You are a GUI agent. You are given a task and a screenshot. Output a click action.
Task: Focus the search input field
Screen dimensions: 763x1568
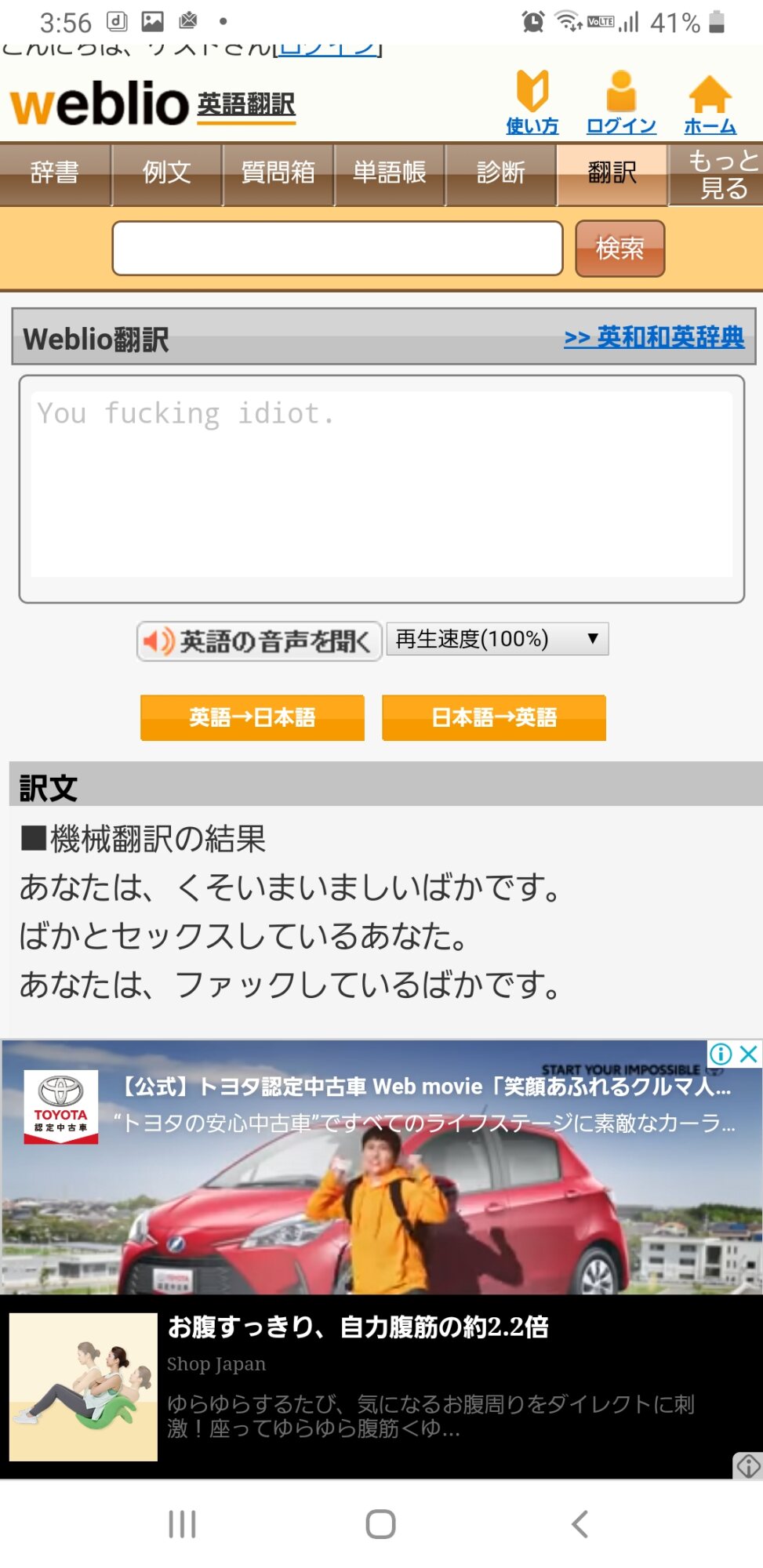coord(338,249)
